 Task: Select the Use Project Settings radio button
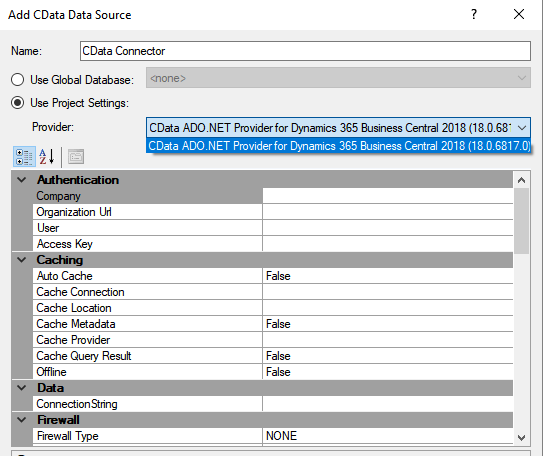pos(17,103)
